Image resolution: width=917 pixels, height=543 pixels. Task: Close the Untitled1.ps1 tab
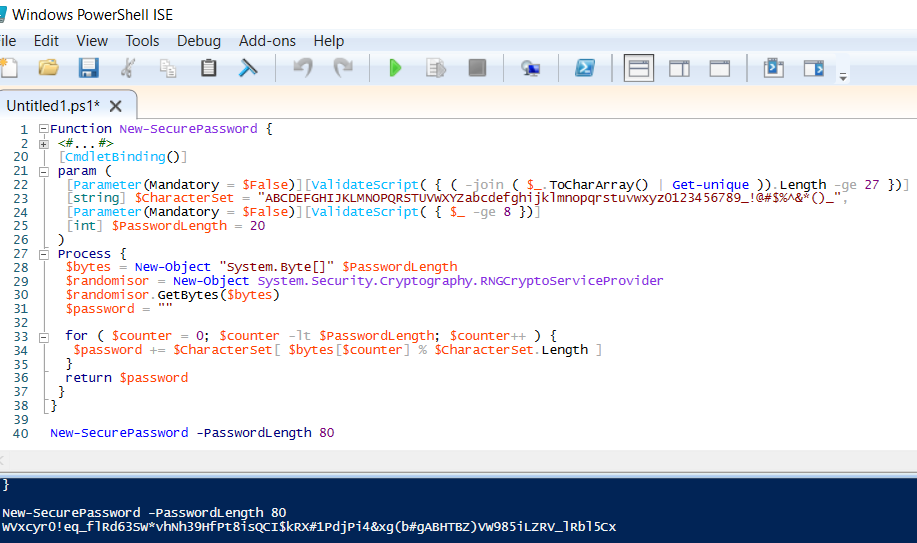(116, 106)
